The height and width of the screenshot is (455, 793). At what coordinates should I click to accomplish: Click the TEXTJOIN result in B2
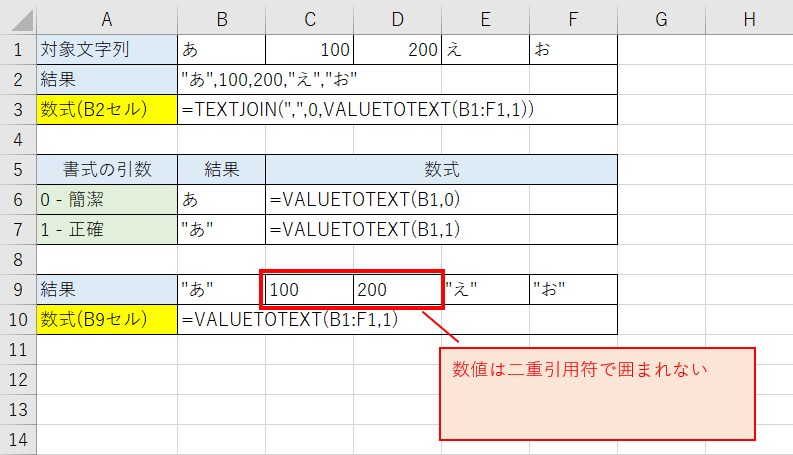click(x=398, y=79)
